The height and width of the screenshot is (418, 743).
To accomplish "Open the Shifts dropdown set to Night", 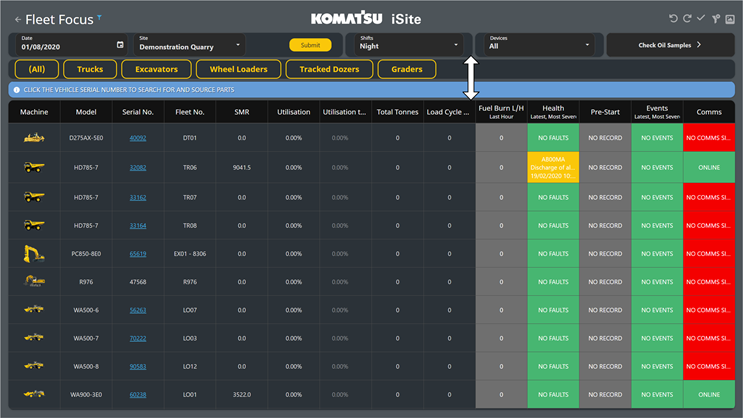I will (x=408, y=45).
